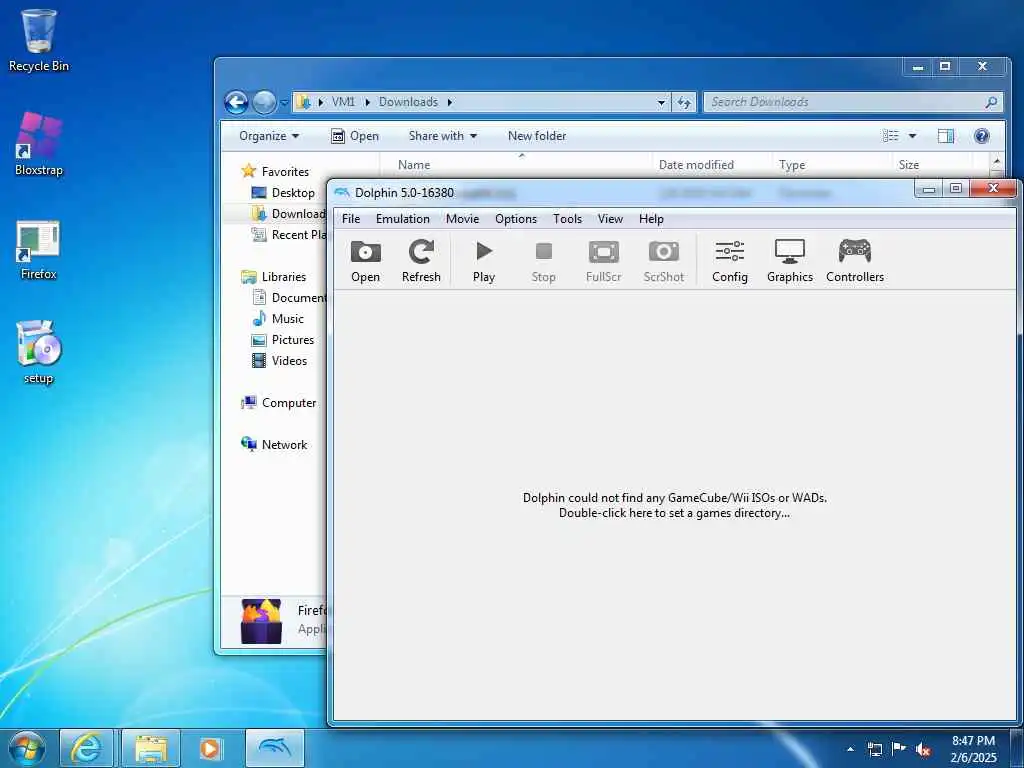Screen dimensions: 1024x768
Task: Open Dolphin Controllers settings
Action: 855,261
